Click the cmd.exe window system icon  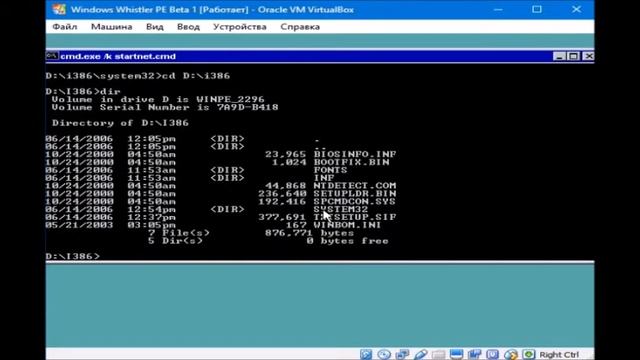tap(52, 56)
